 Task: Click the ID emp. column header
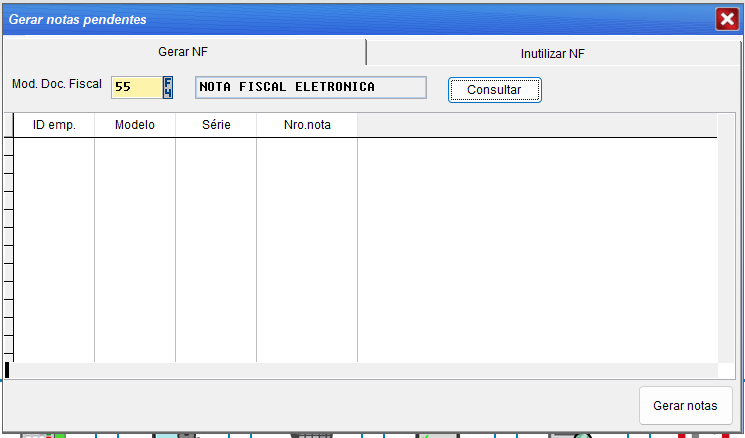[x=54, y=125]
